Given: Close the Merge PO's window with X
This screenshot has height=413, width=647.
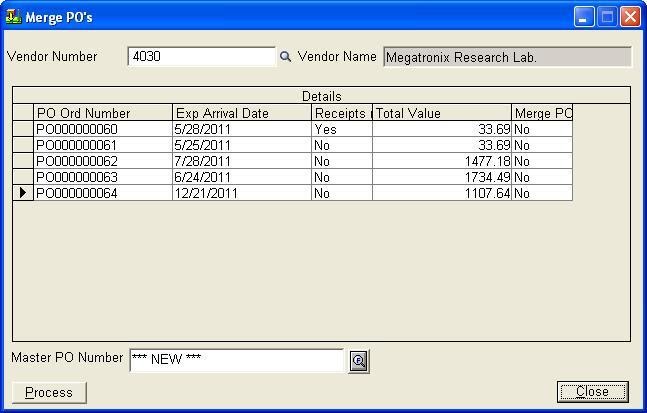Looking at the screenshot, I should [x=630, y=17].
